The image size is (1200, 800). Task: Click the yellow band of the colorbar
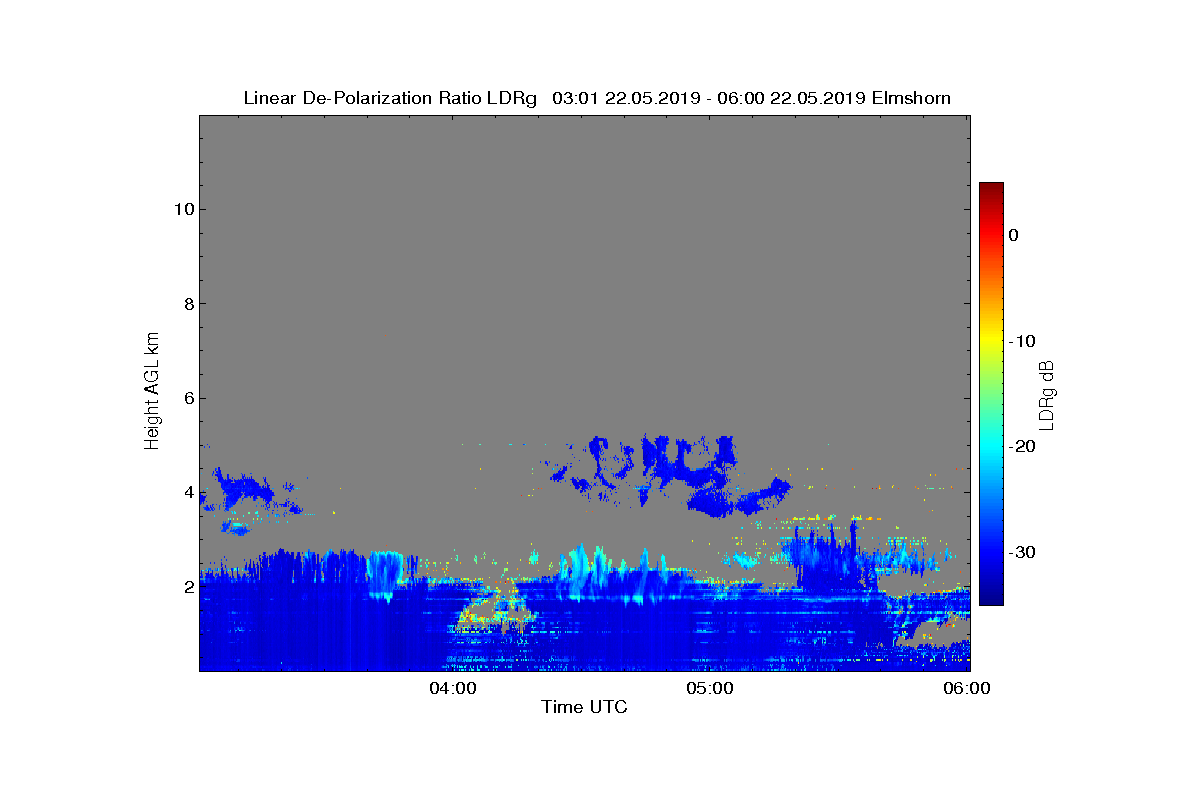click(x=991, y=341)
